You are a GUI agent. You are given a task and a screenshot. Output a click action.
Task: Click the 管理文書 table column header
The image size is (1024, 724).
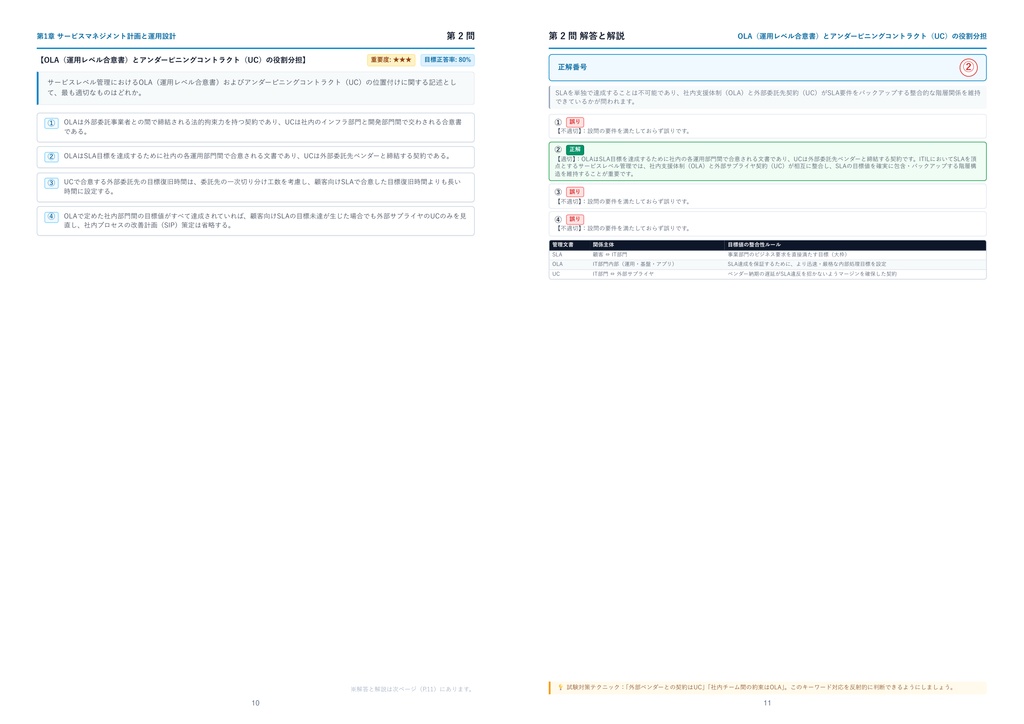pos(563,245)
